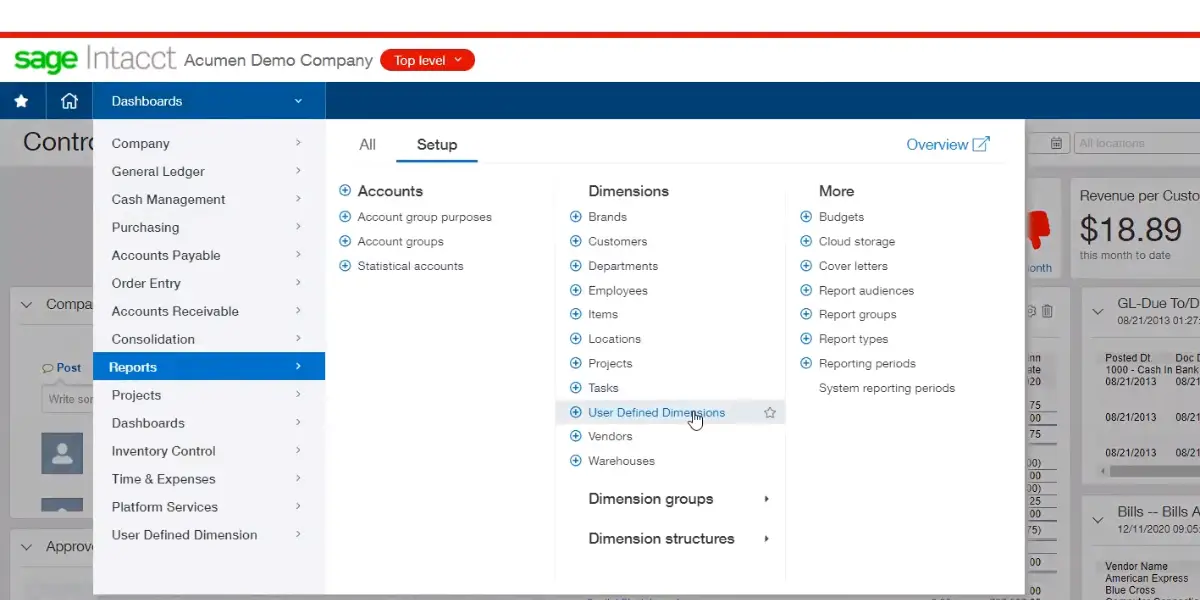Add a Report type using plus icon
This screenshot has height=600, width=1200.
pyautogui.click(x=806, y=339)
